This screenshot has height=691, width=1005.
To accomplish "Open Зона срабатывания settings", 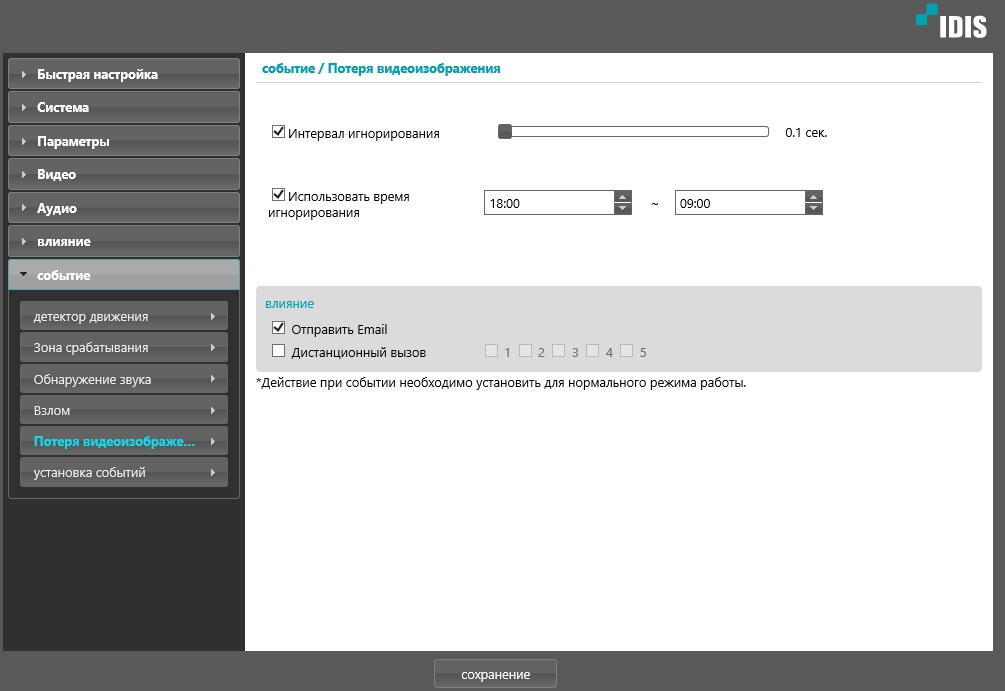I will 124,347.
